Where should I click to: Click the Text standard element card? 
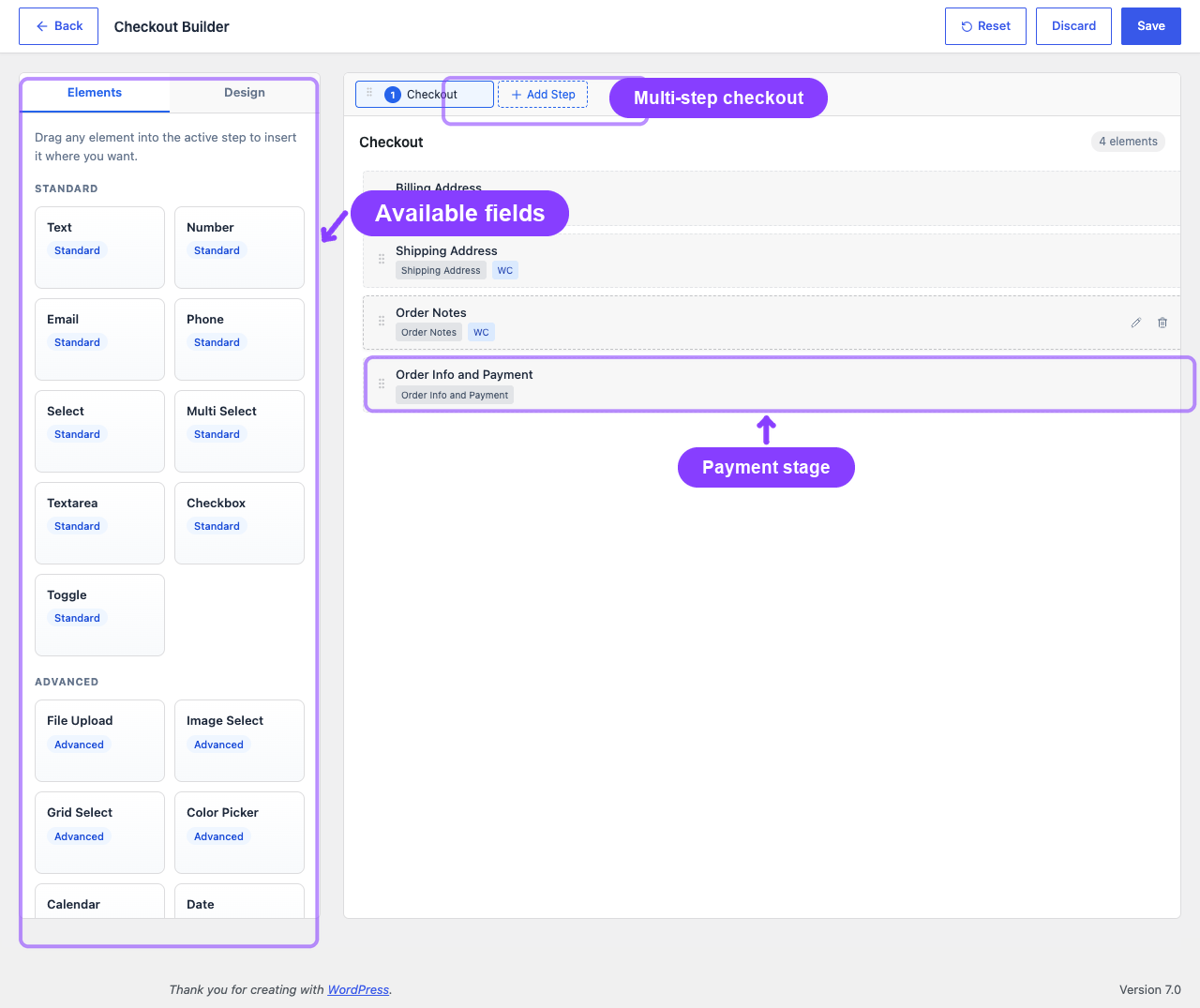click(99, 248)
